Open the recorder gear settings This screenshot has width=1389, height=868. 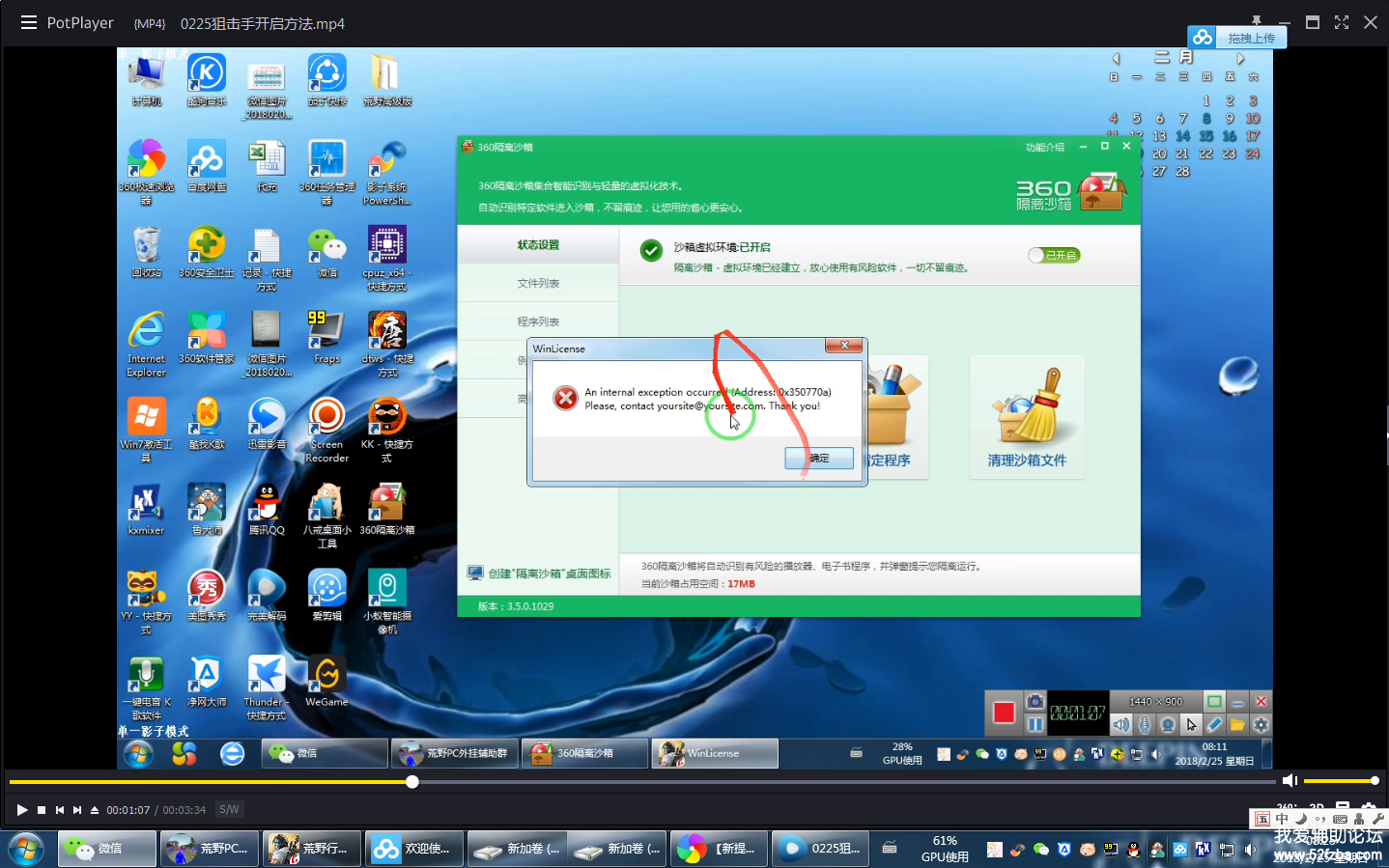click(x=1261, y=724)
